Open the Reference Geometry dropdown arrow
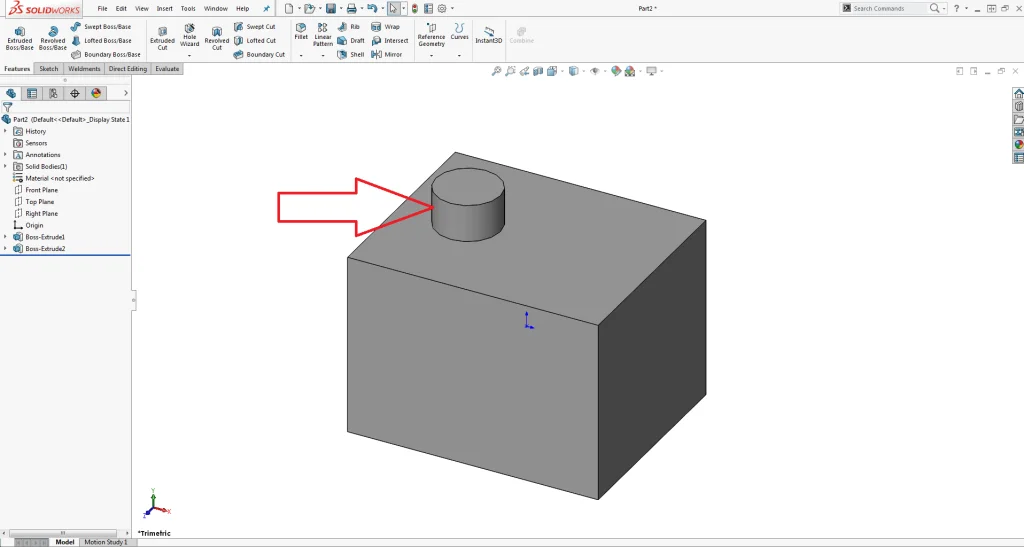This screenshot has height=547, width=1024. tap(431, 56)
